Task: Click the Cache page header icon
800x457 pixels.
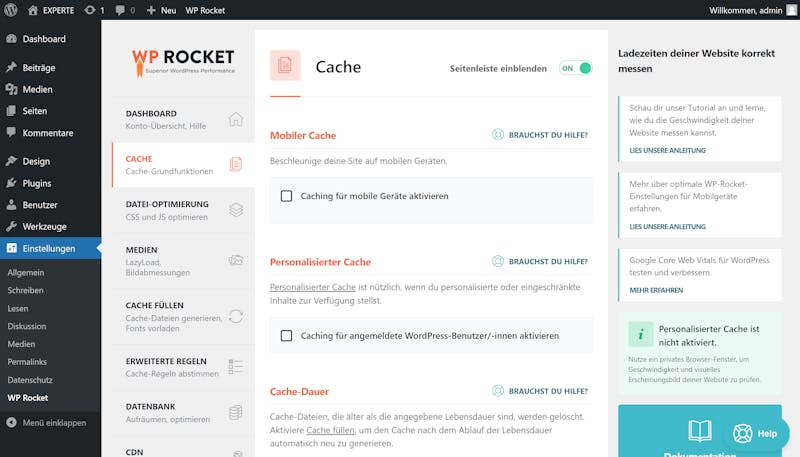Action: [x=285, y=65]
